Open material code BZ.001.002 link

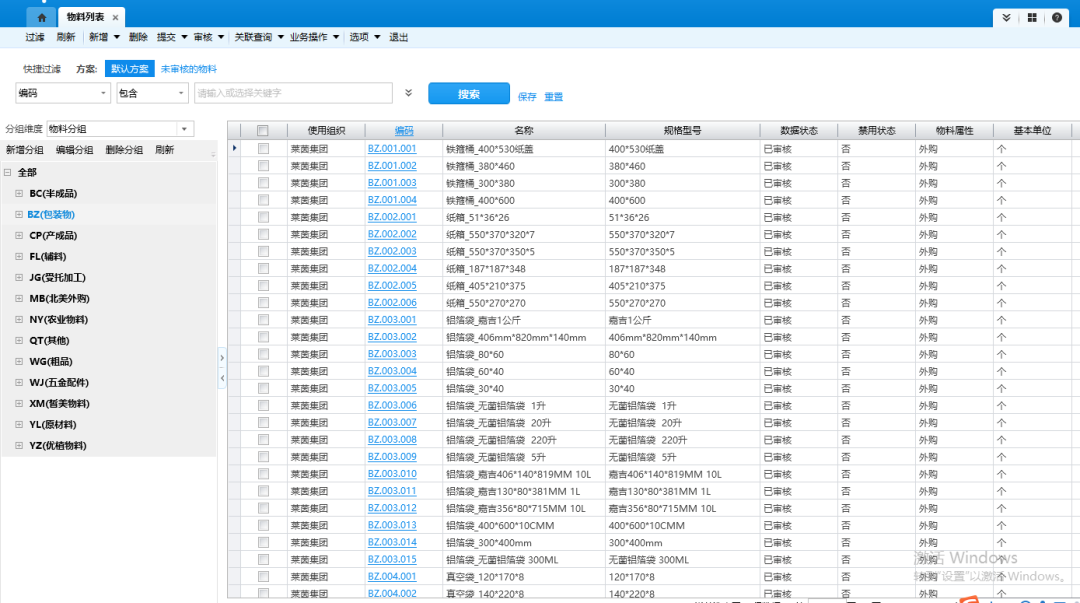[392, 165]
